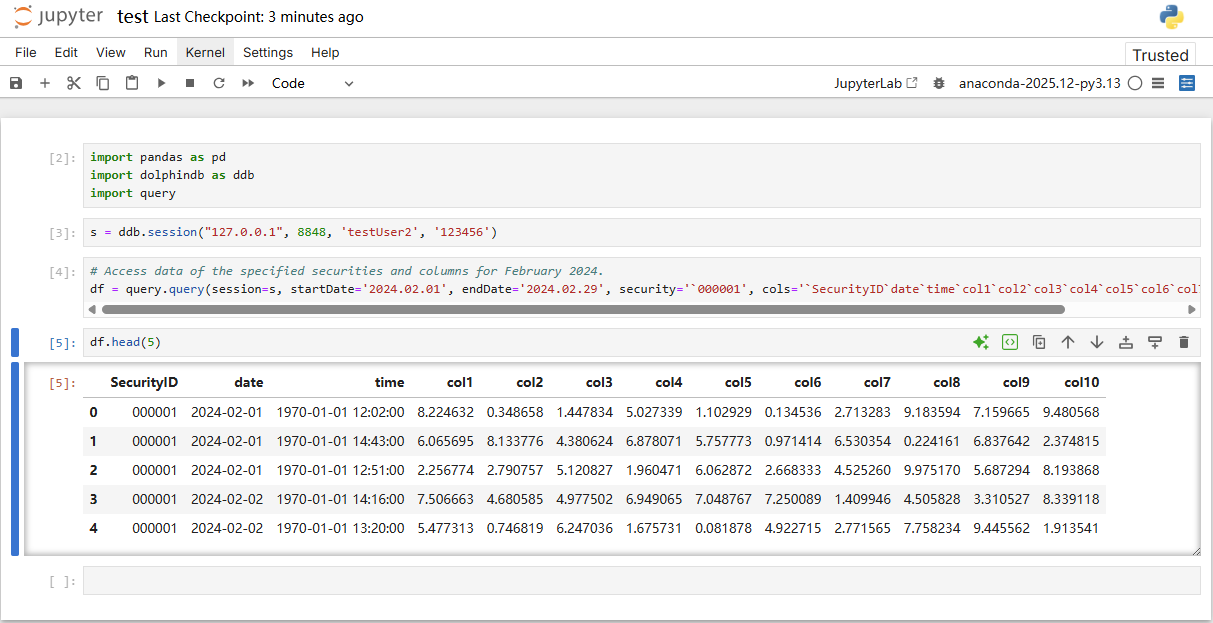Check kernel status circle indicator

point(1134,83)
